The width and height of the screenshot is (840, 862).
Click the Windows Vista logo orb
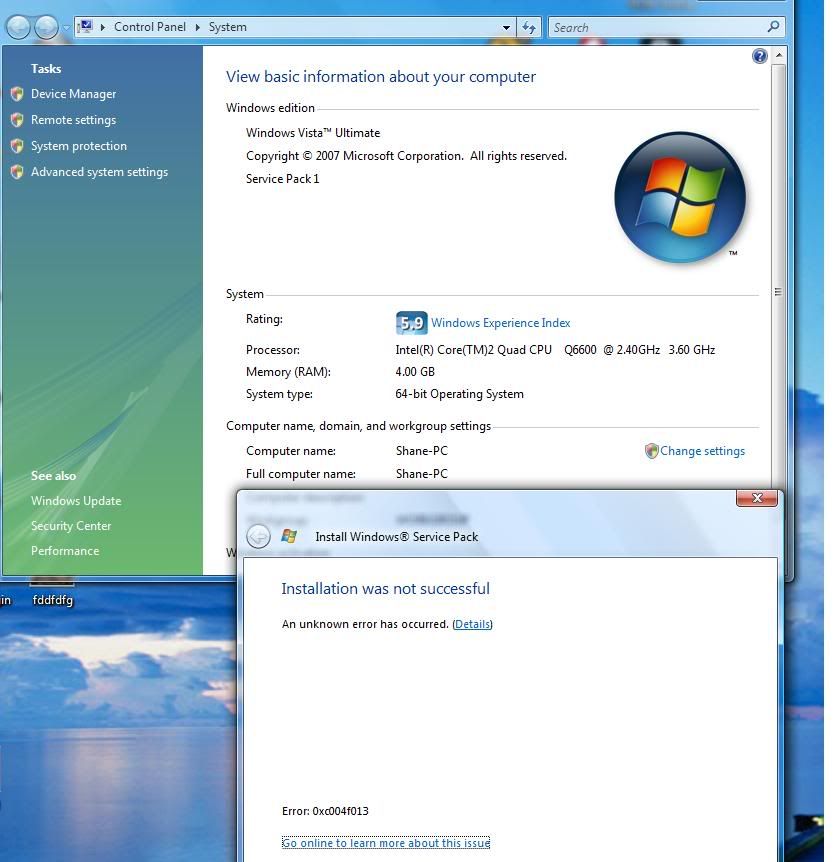click(x=680, y=197)
